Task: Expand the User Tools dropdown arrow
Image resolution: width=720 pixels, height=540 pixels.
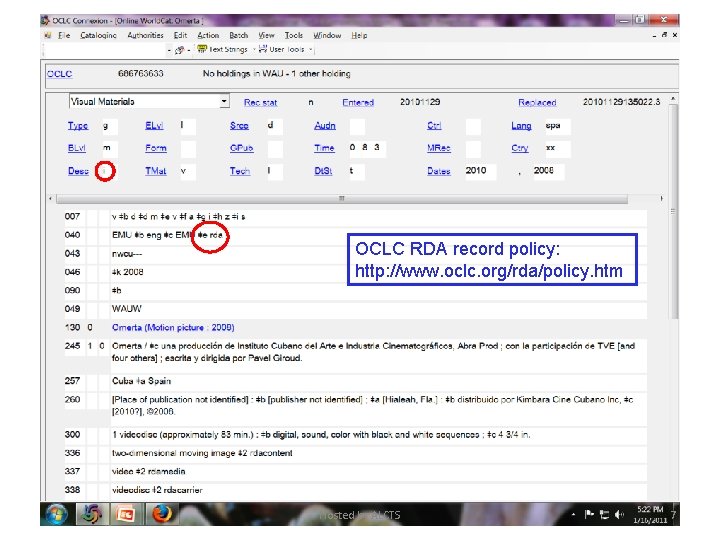Action: point(310,50)
